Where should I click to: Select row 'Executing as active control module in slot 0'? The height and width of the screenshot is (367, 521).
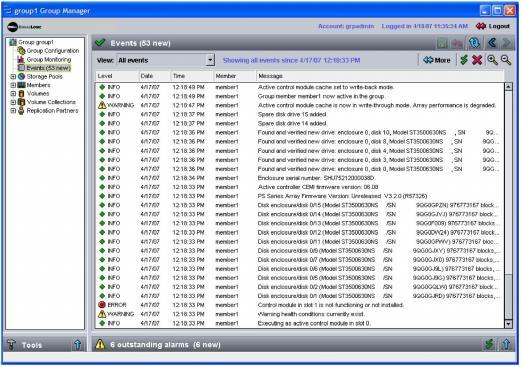point(300,323)
